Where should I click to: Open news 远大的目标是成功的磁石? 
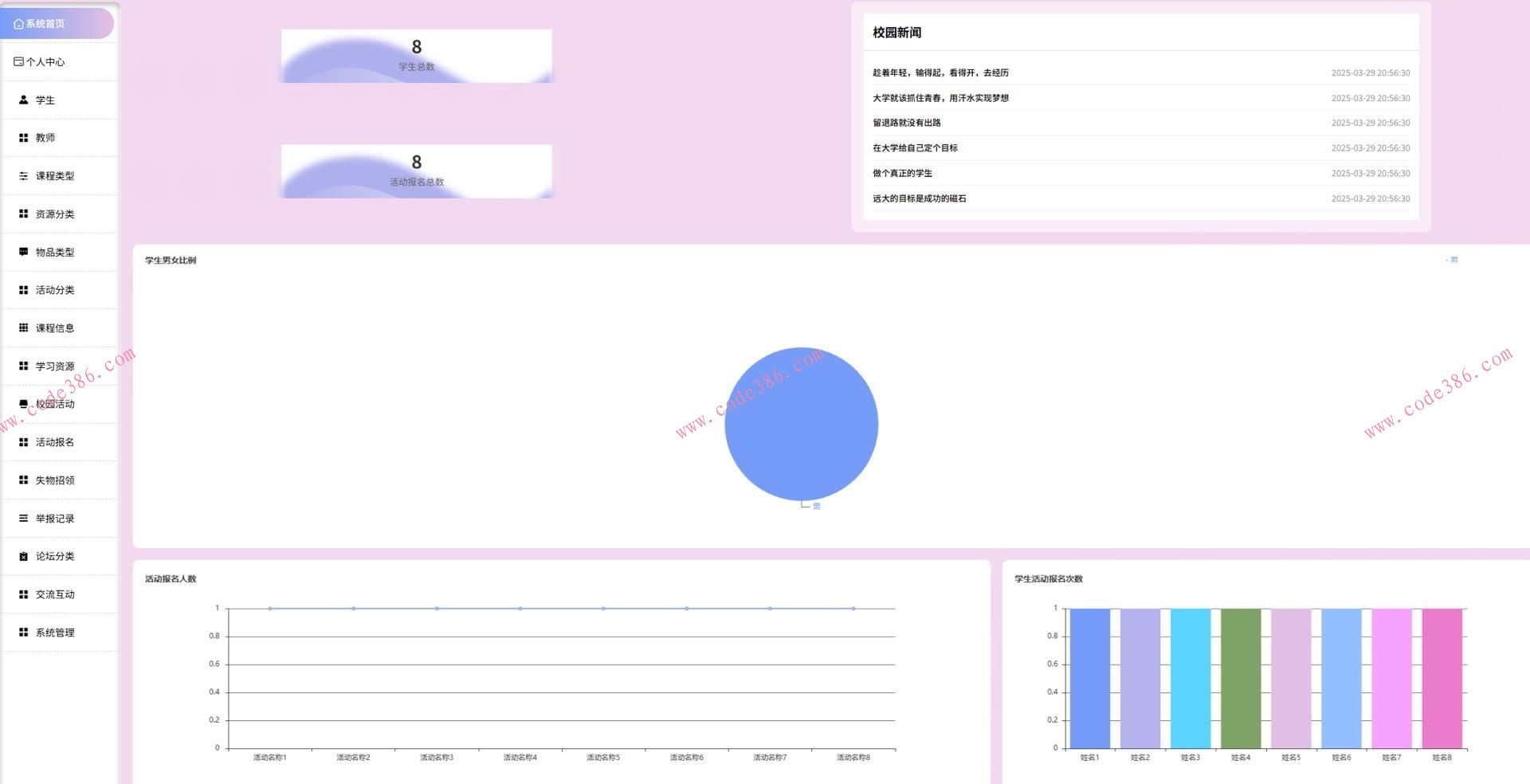point(919,198)
